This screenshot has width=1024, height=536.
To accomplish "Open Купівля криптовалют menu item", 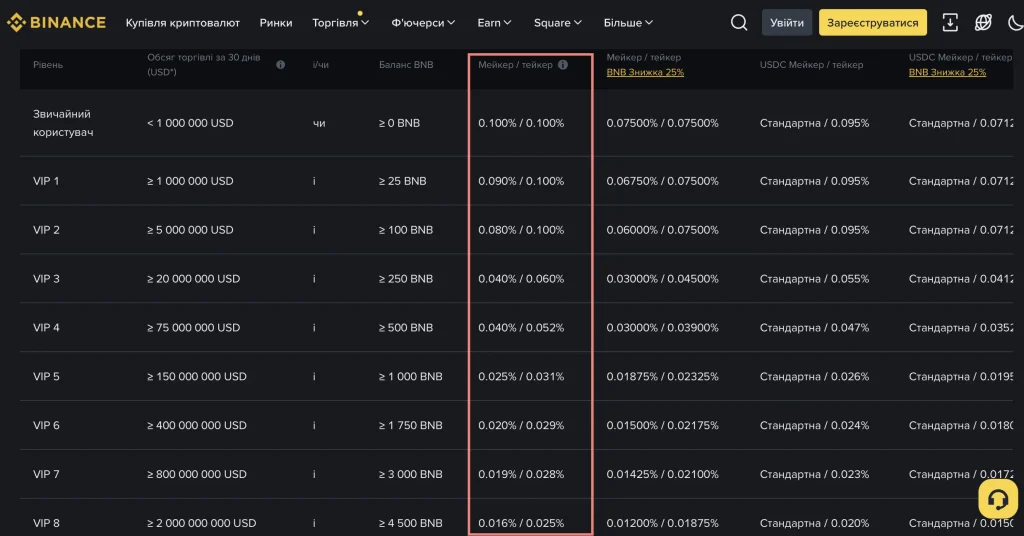I will pos(183,23).
